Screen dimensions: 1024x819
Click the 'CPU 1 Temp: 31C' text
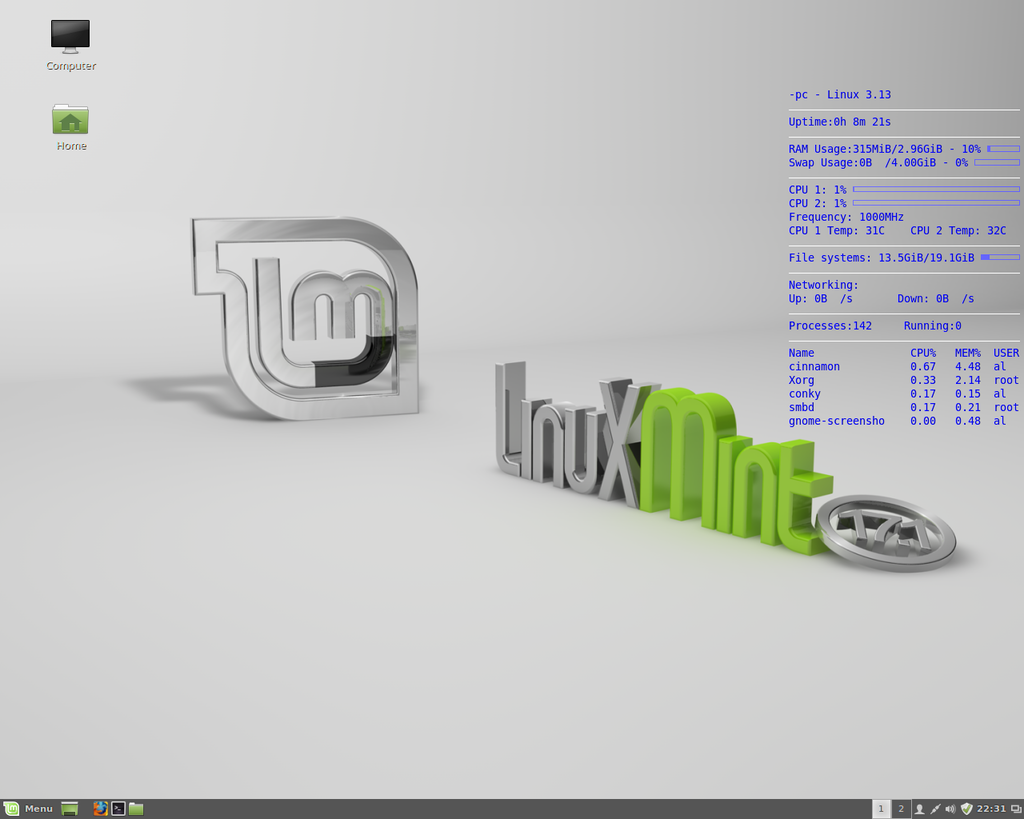(x=836, y=231)
